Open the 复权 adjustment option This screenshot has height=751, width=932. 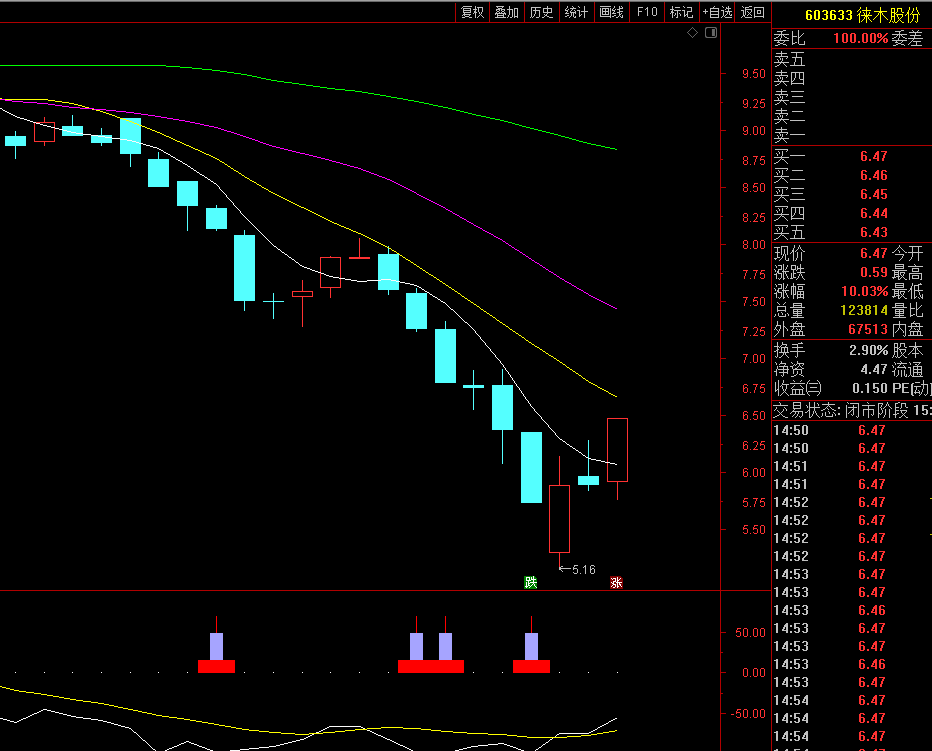coord(473,12)
